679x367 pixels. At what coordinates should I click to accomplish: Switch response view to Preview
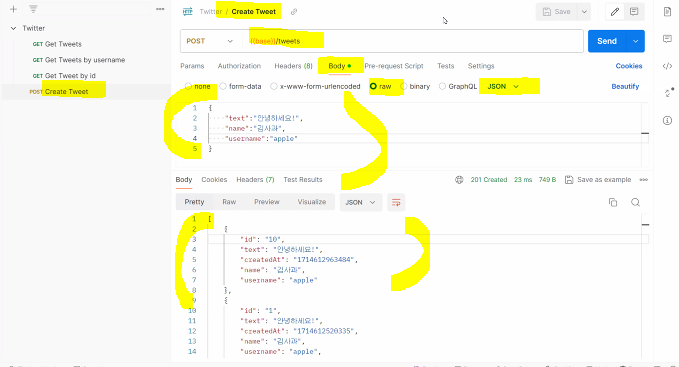[267, 202]
